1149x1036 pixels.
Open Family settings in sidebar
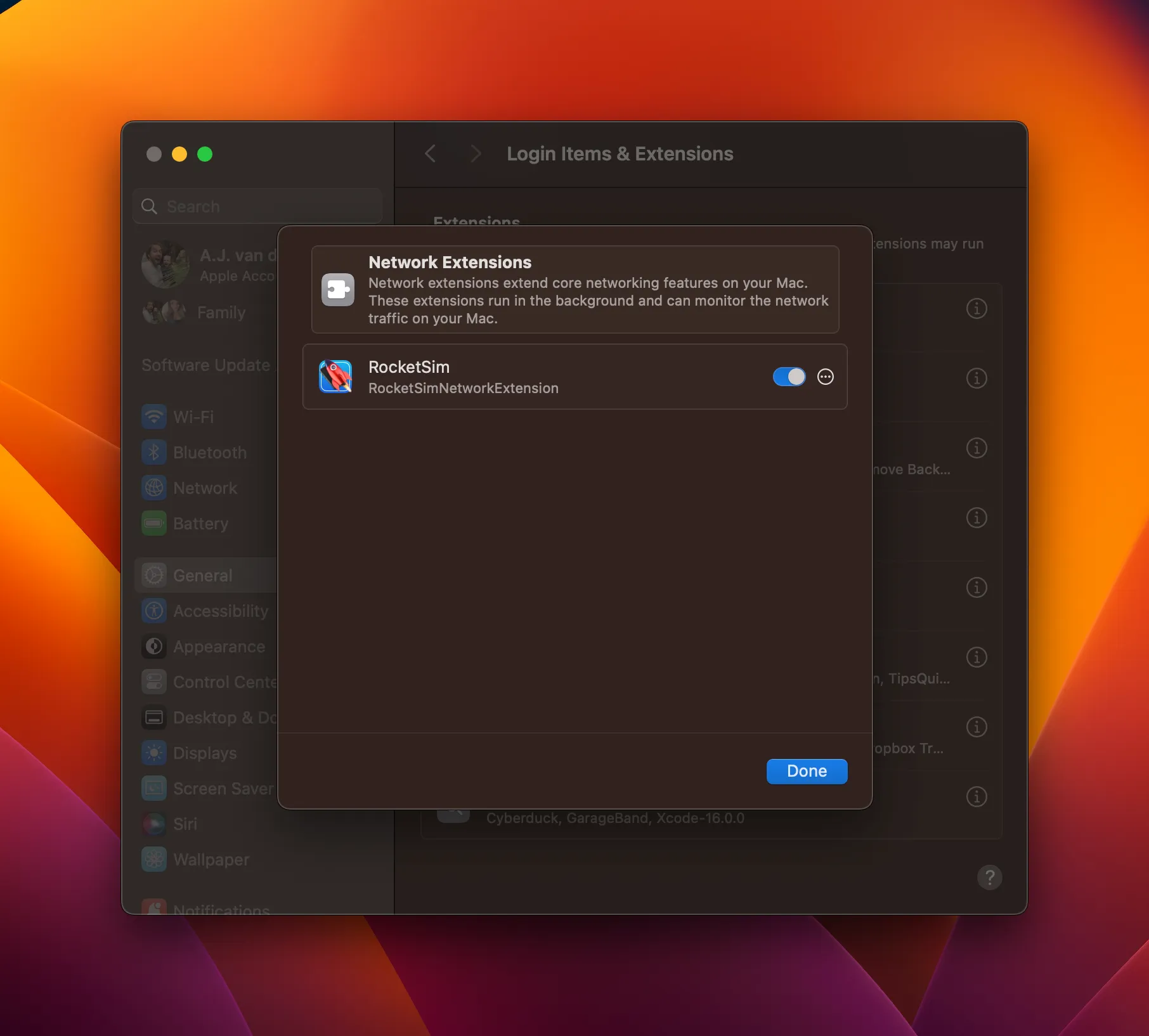(x=221, y=313)
